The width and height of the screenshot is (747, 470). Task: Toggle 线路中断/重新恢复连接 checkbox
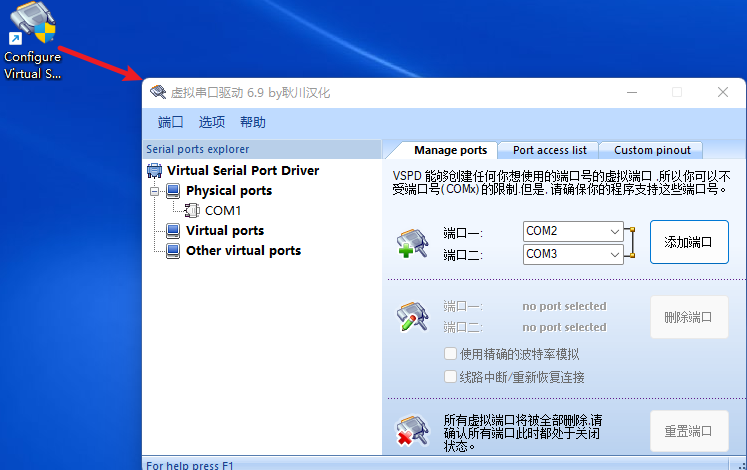click(451, 377)
